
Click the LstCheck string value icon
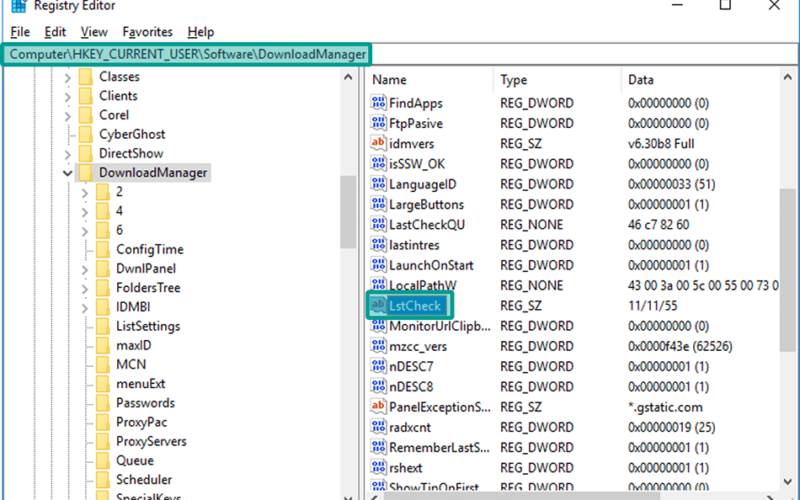tap(378, 305)
